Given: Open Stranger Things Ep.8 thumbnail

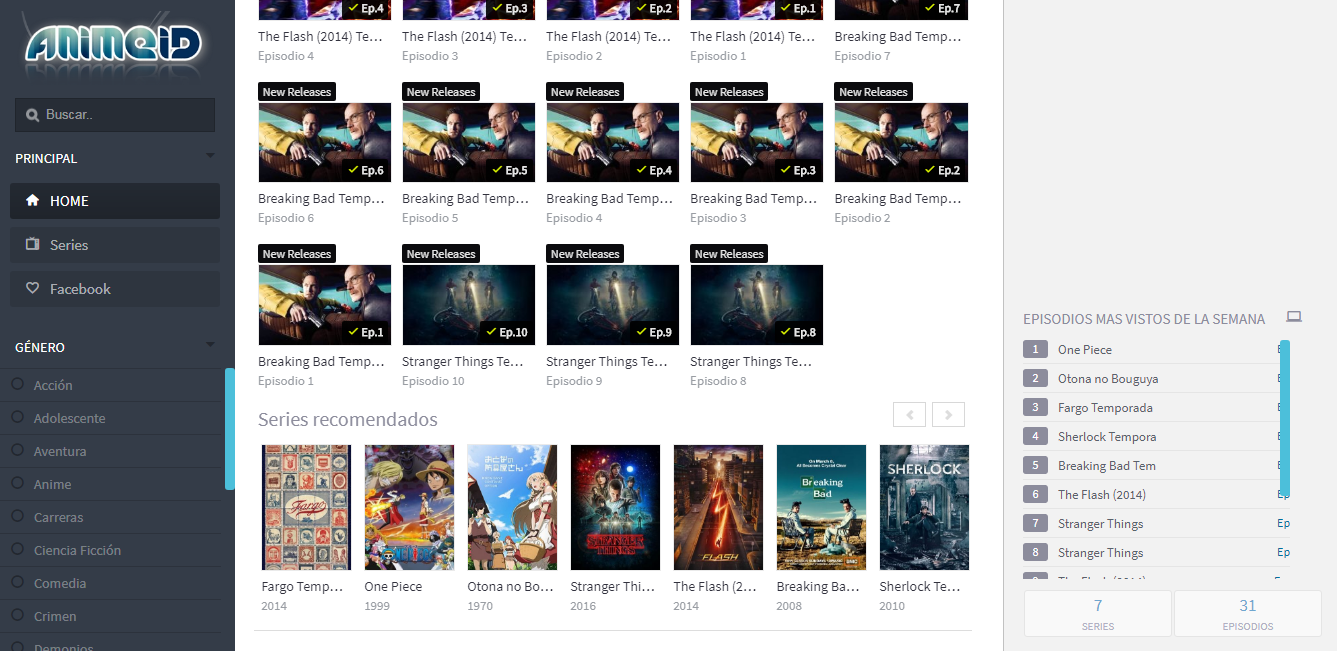Looking at the screenshot, I should click(757, 305).
